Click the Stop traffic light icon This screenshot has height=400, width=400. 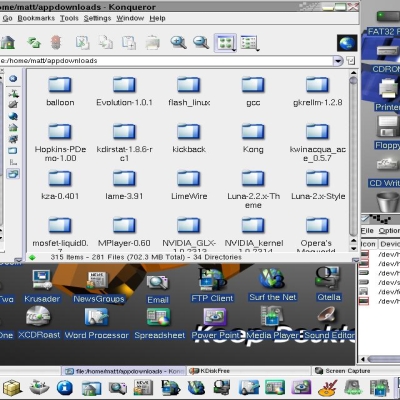pos(56,43)
